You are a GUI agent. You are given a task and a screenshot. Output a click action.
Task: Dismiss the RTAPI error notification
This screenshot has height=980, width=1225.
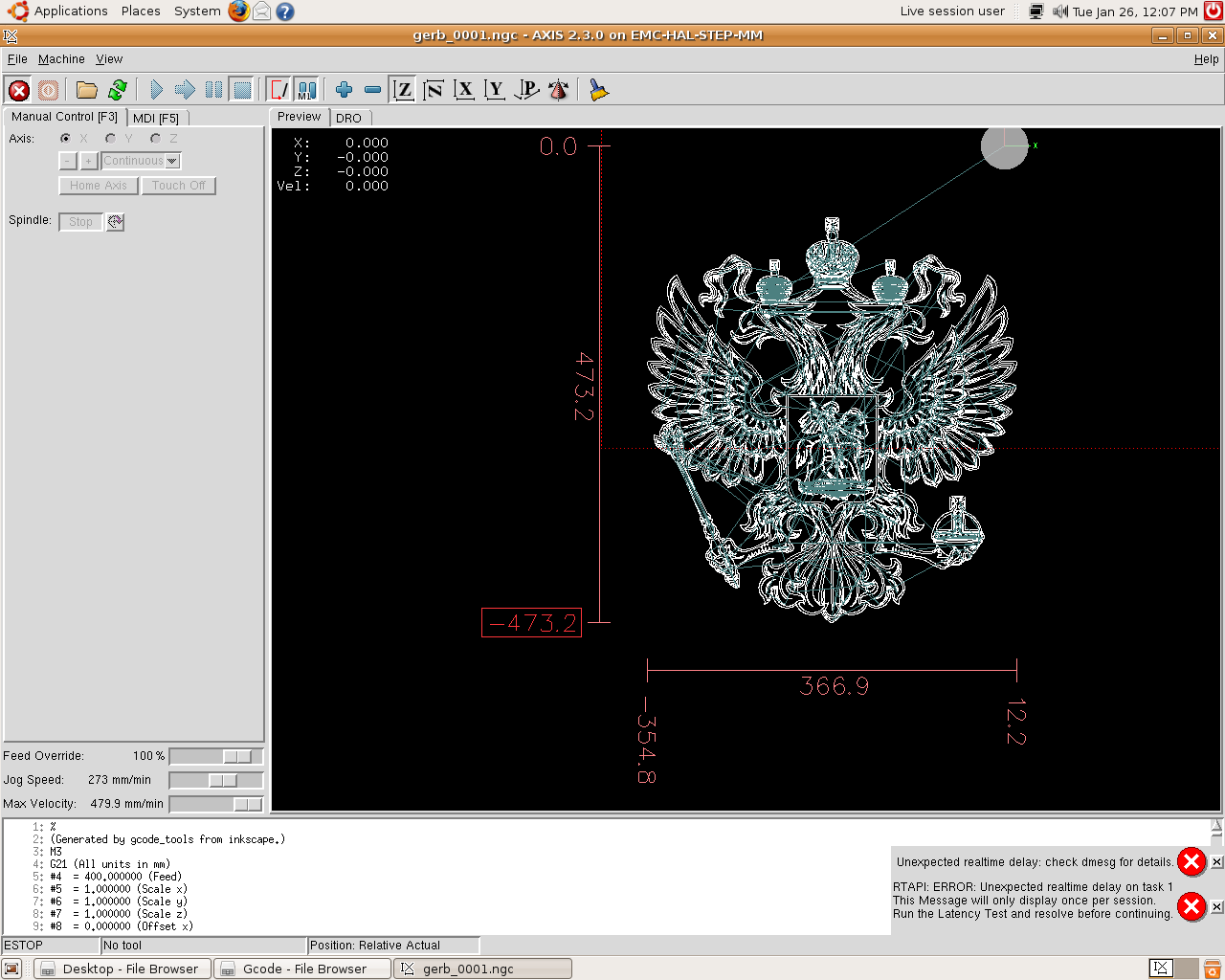tap(1216, 906)
